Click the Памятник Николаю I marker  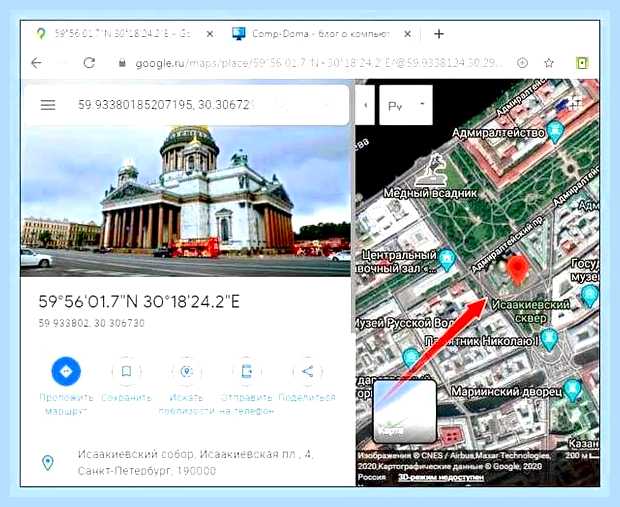pos(549,340)
